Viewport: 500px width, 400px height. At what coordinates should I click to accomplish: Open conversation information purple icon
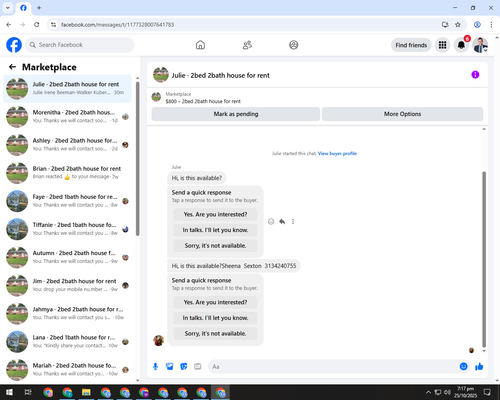(x=475, y=75)
